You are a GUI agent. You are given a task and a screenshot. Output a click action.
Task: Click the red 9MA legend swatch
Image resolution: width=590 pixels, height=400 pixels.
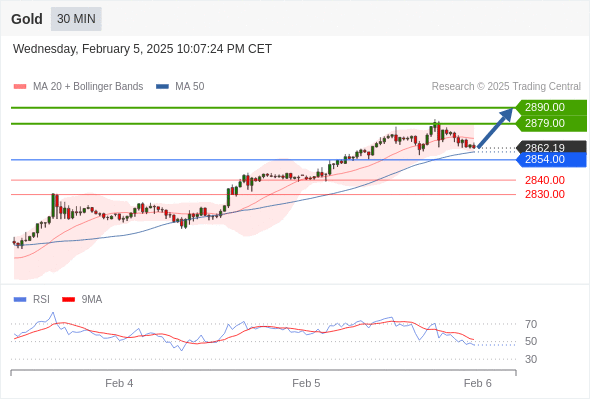(68, 300)
